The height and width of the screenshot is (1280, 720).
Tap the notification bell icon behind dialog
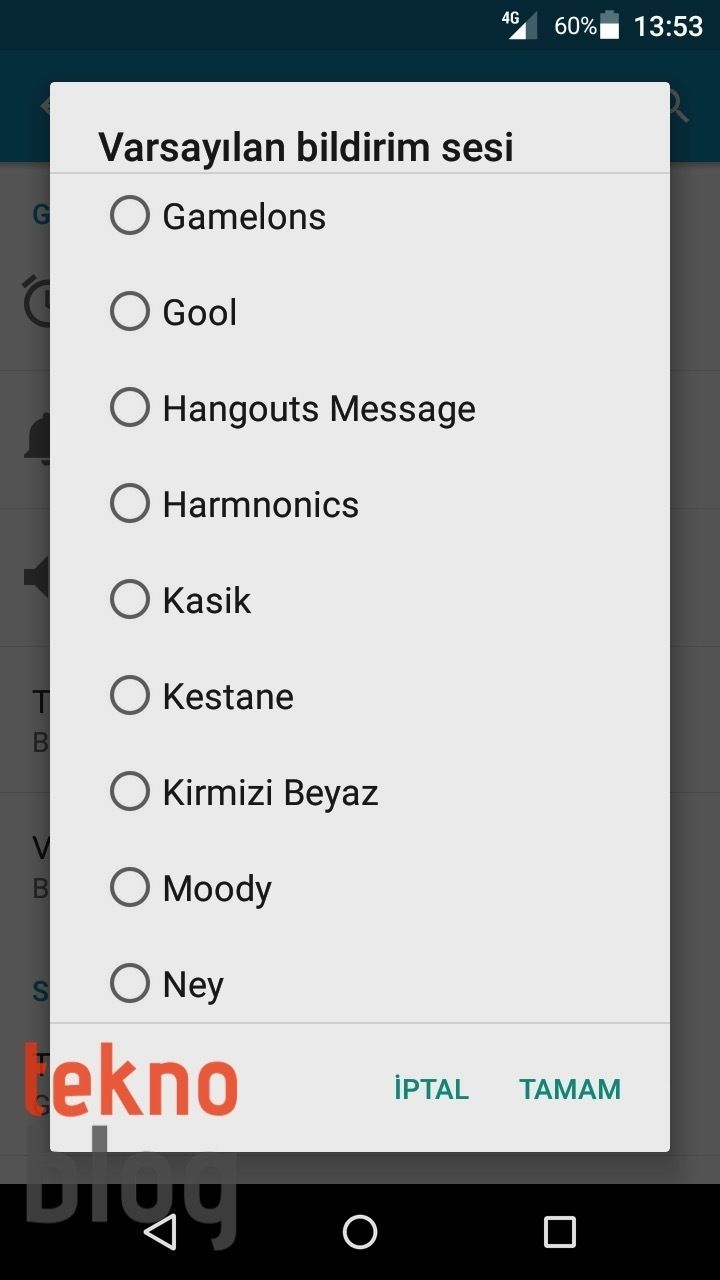pos(38,438)
